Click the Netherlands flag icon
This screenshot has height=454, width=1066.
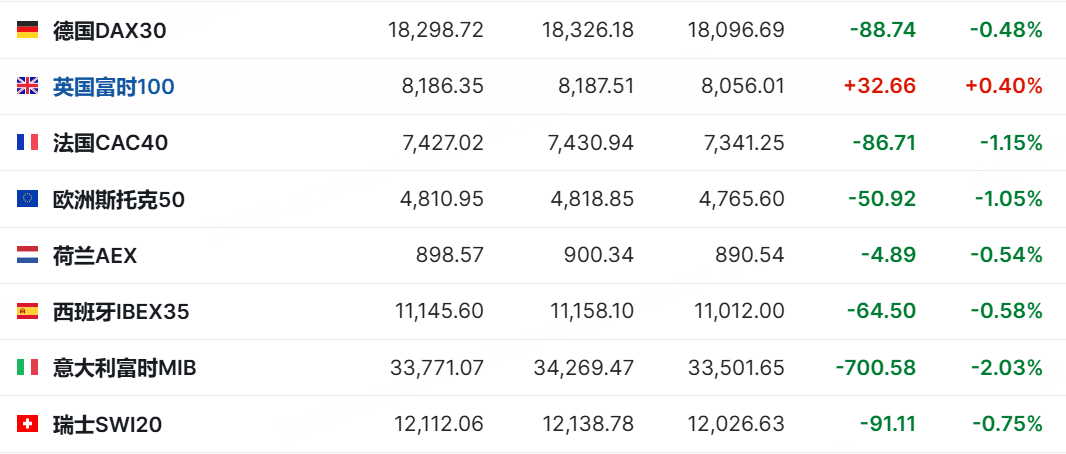click(x=27, y=255)
